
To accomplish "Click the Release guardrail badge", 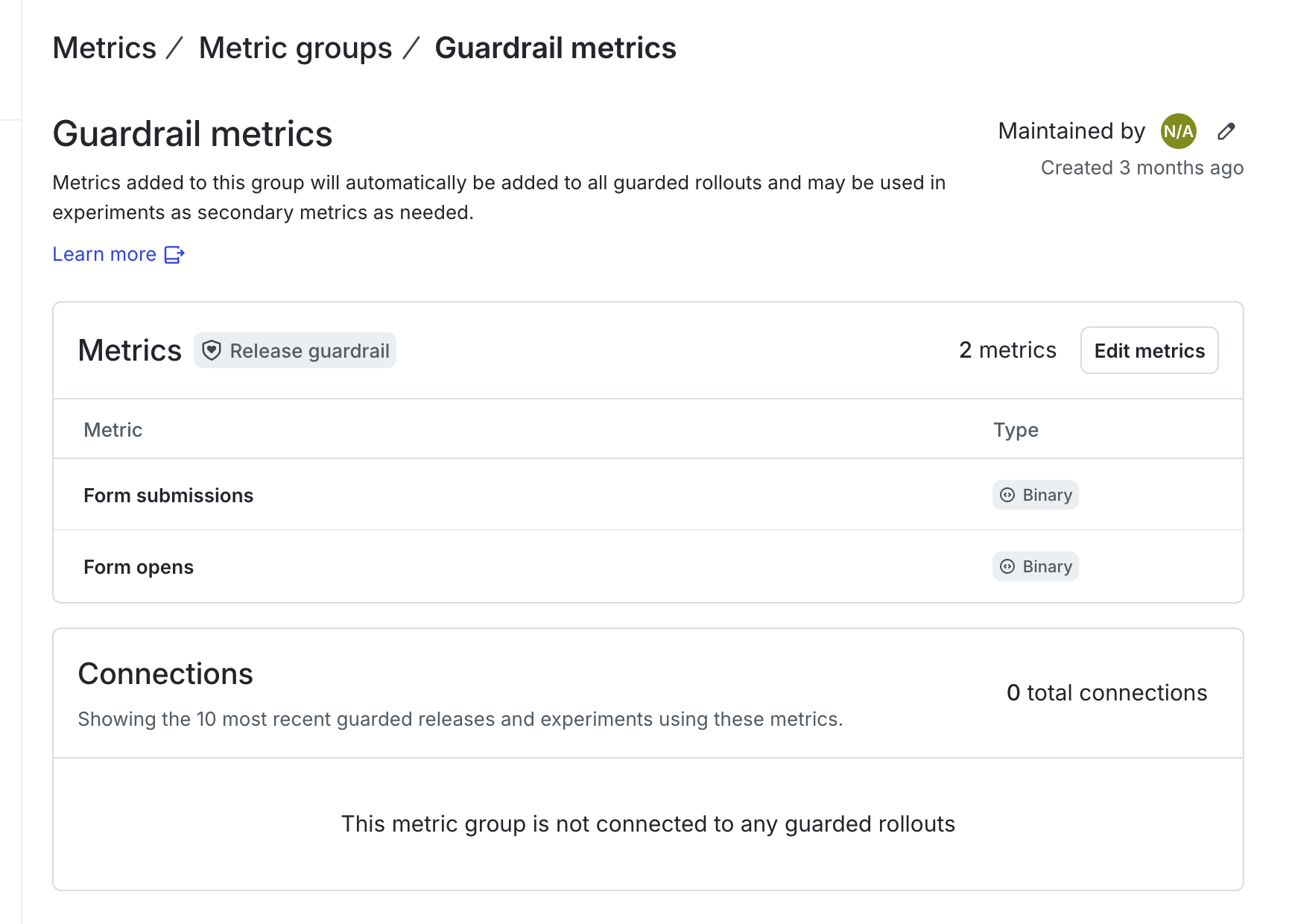I will pyautogui.click(x=295, y=350).
